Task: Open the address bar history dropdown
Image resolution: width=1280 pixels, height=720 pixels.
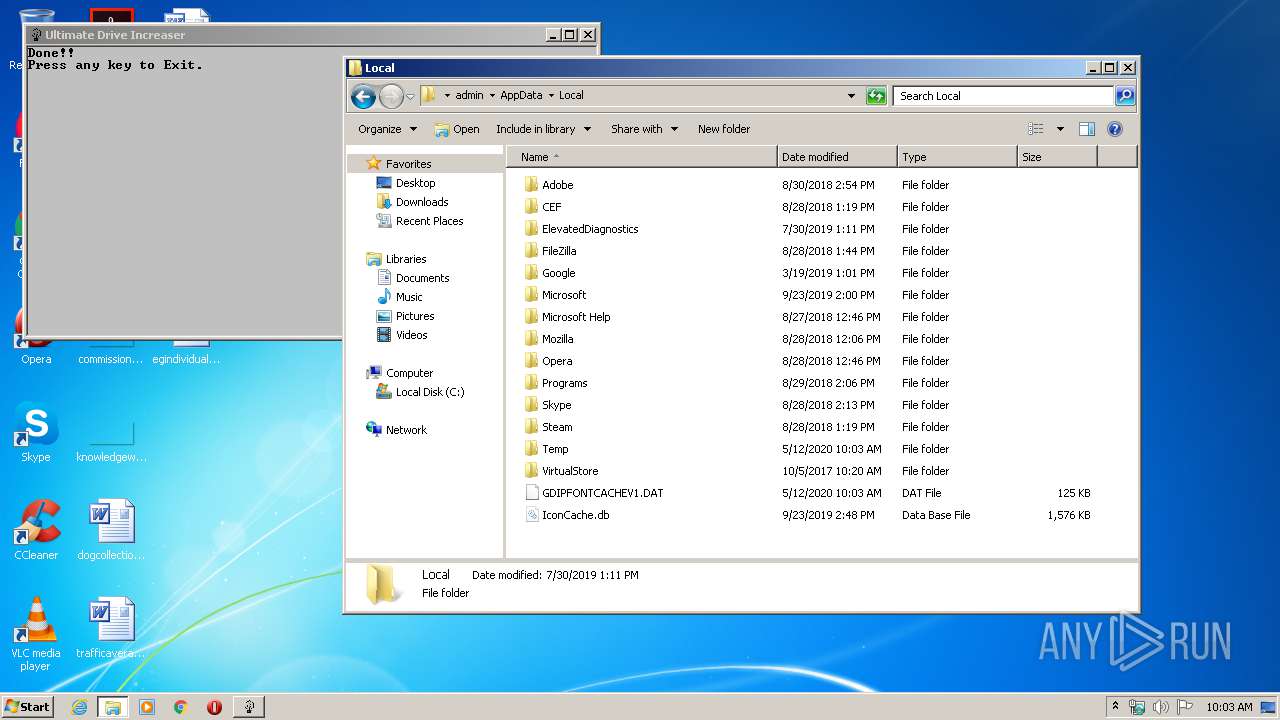Action: coord(851,96)
